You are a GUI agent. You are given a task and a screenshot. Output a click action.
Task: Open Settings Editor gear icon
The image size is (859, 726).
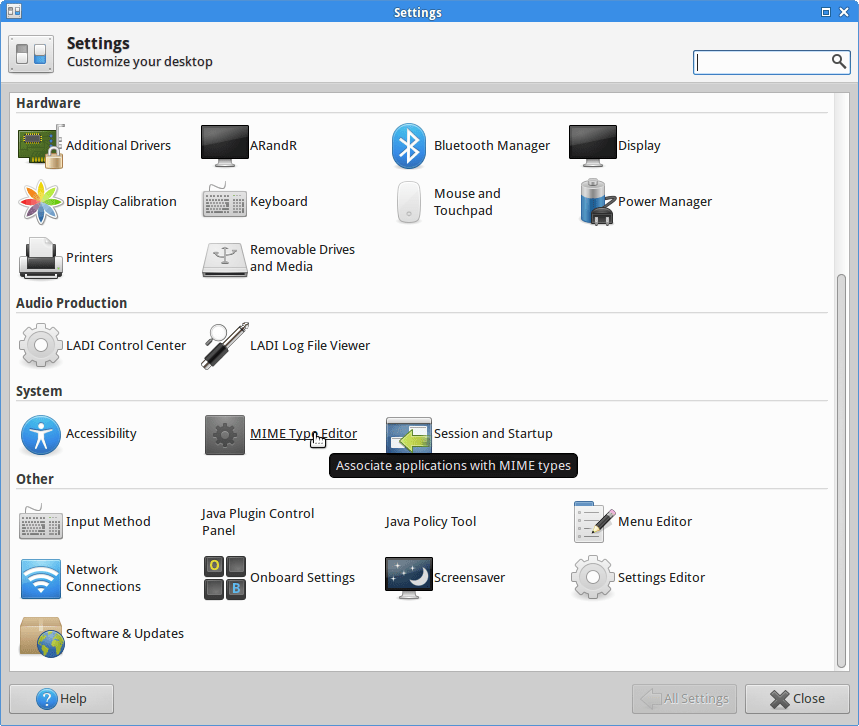click(x=593, y=578)
